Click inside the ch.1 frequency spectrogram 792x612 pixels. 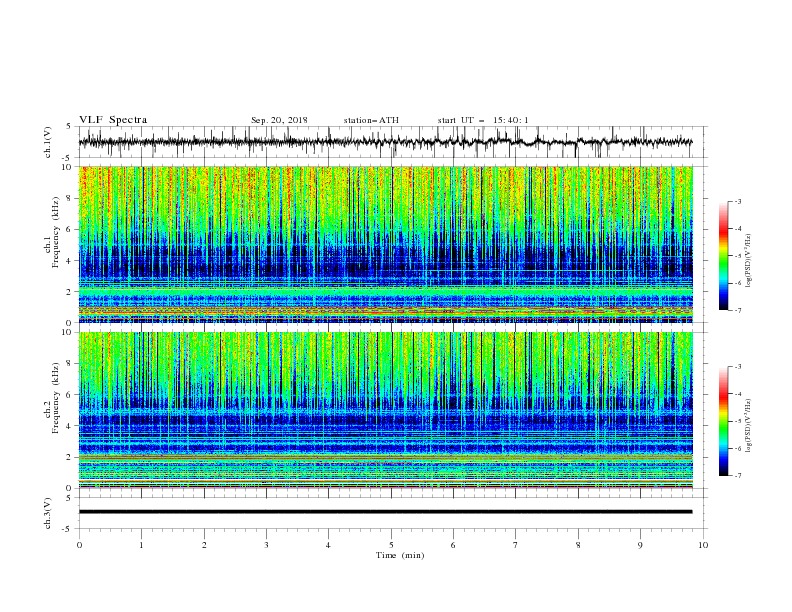[386, 244]
